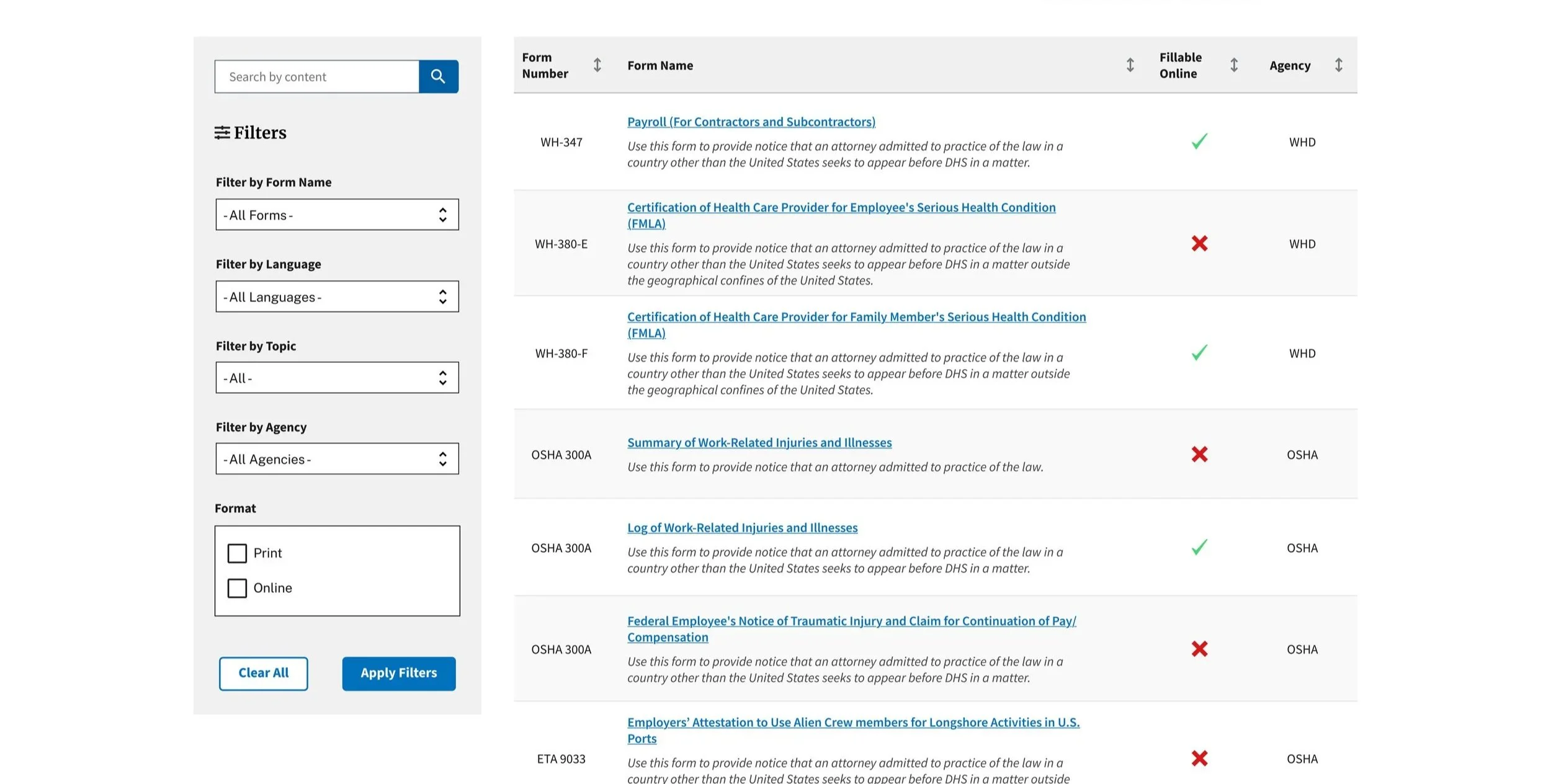Image resolution: width=1551 pixels, height=784 pixels.
Task: Click the Apply Filters button
Action: 398,673
